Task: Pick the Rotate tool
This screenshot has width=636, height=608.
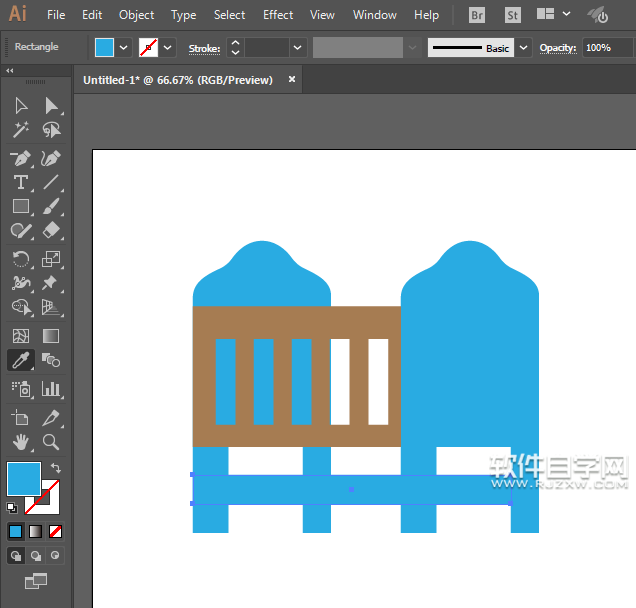Action: click(20, 259)
